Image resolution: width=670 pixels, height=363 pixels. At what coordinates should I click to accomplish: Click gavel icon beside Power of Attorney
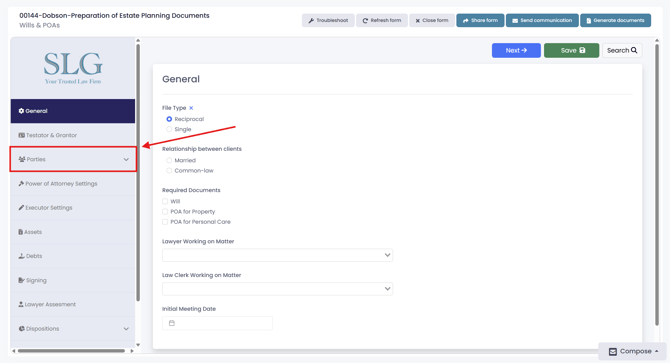click(x=21, y=184)
